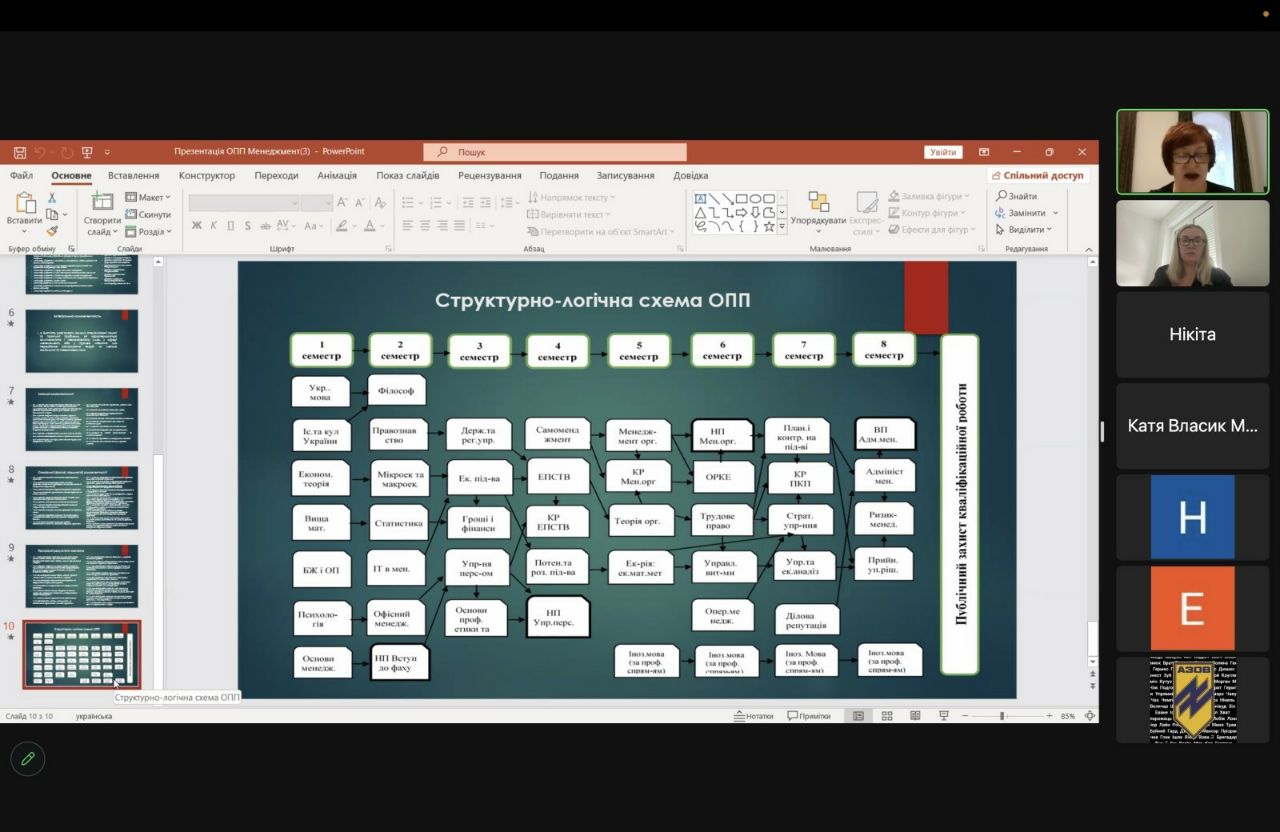Select slide 6 thumbnail
This screenshot has height=832, width=1280.
(82, 341)
